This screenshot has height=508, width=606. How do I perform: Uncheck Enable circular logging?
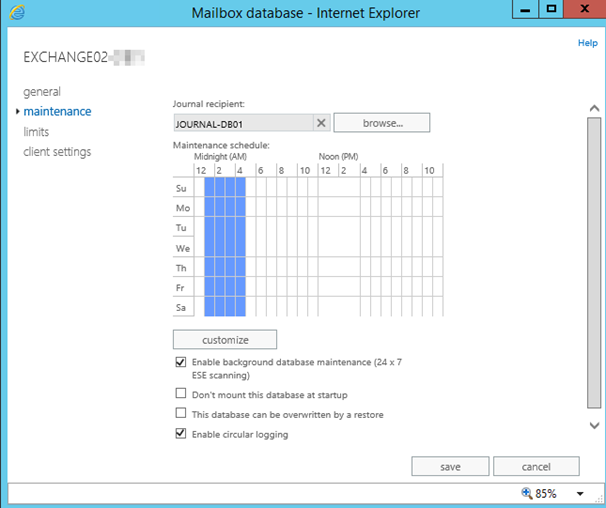[180, 433]
